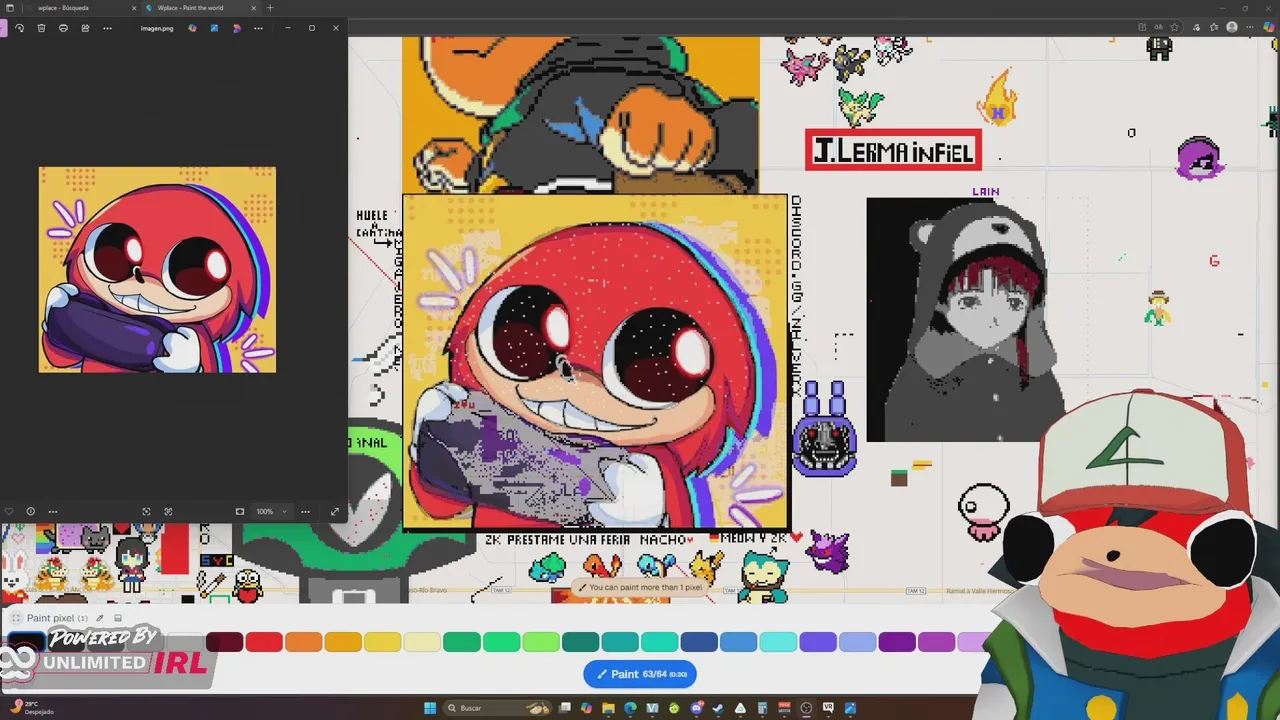The height and width of the screenshot is (720, 1280).
Task: Open Discord from taskbar
Action: click(x=696, y=708)
